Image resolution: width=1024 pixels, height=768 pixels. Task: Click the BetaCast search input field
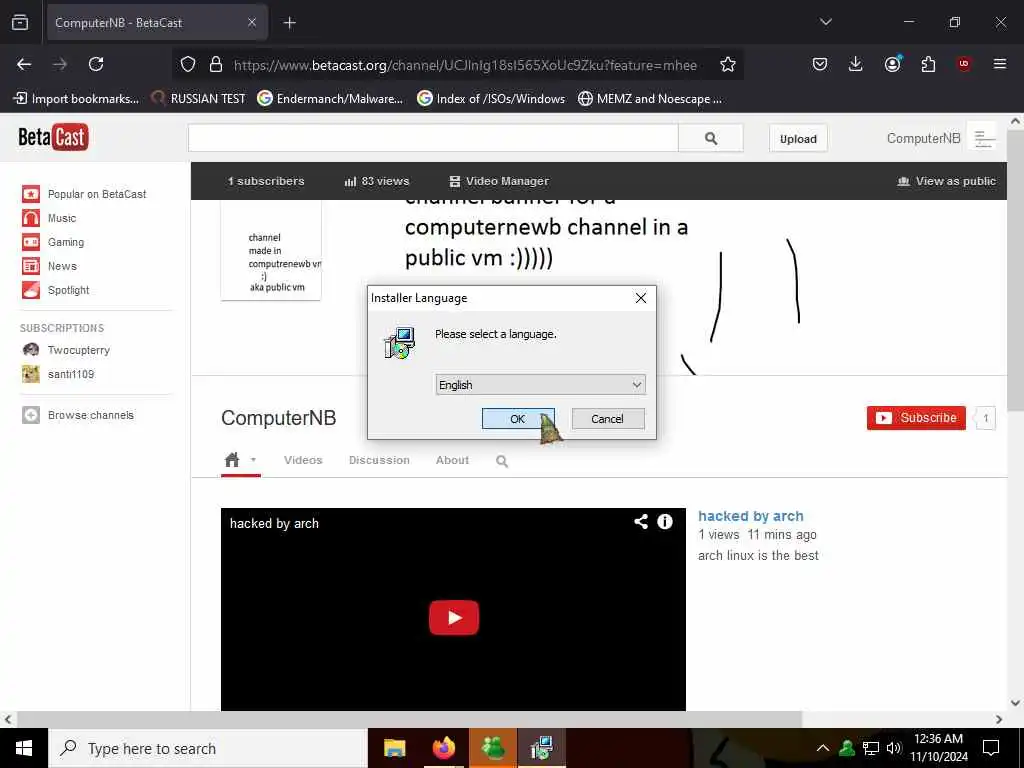click(434, 138)
